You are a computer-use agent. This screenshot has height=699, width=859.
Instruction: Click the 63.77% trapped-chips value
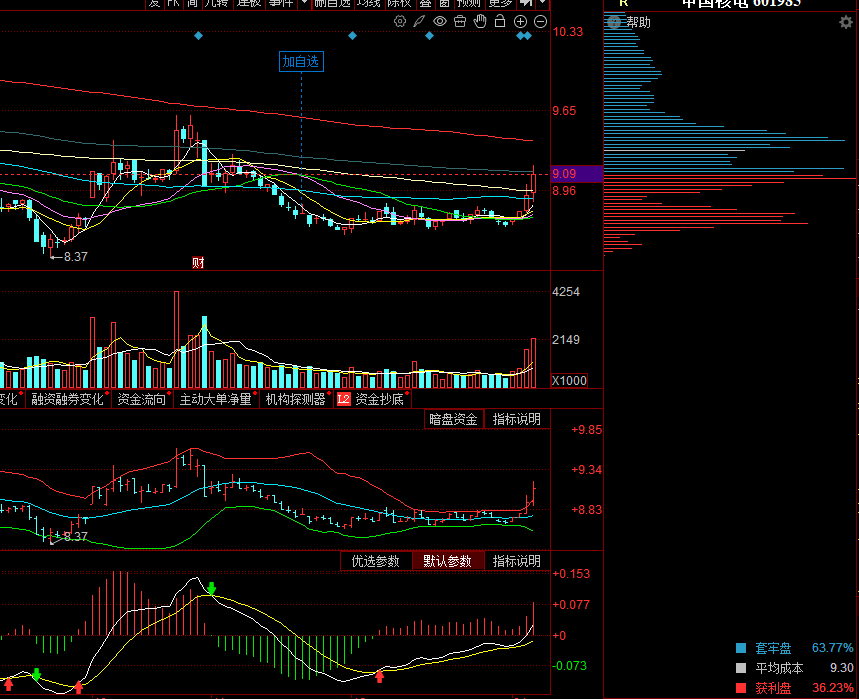pos(832,648)
